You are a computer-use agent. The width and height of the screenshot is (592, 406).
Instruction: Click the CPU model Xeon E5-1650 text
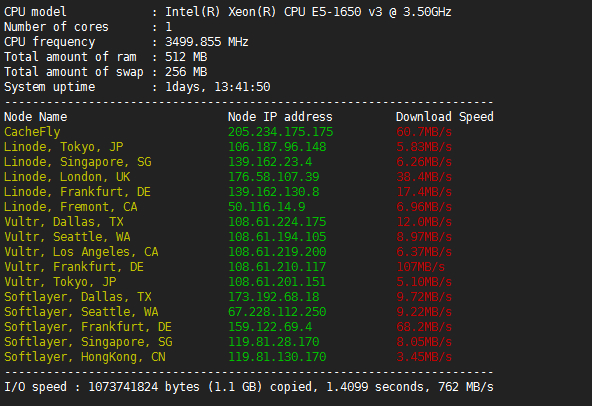click(308, 12)
